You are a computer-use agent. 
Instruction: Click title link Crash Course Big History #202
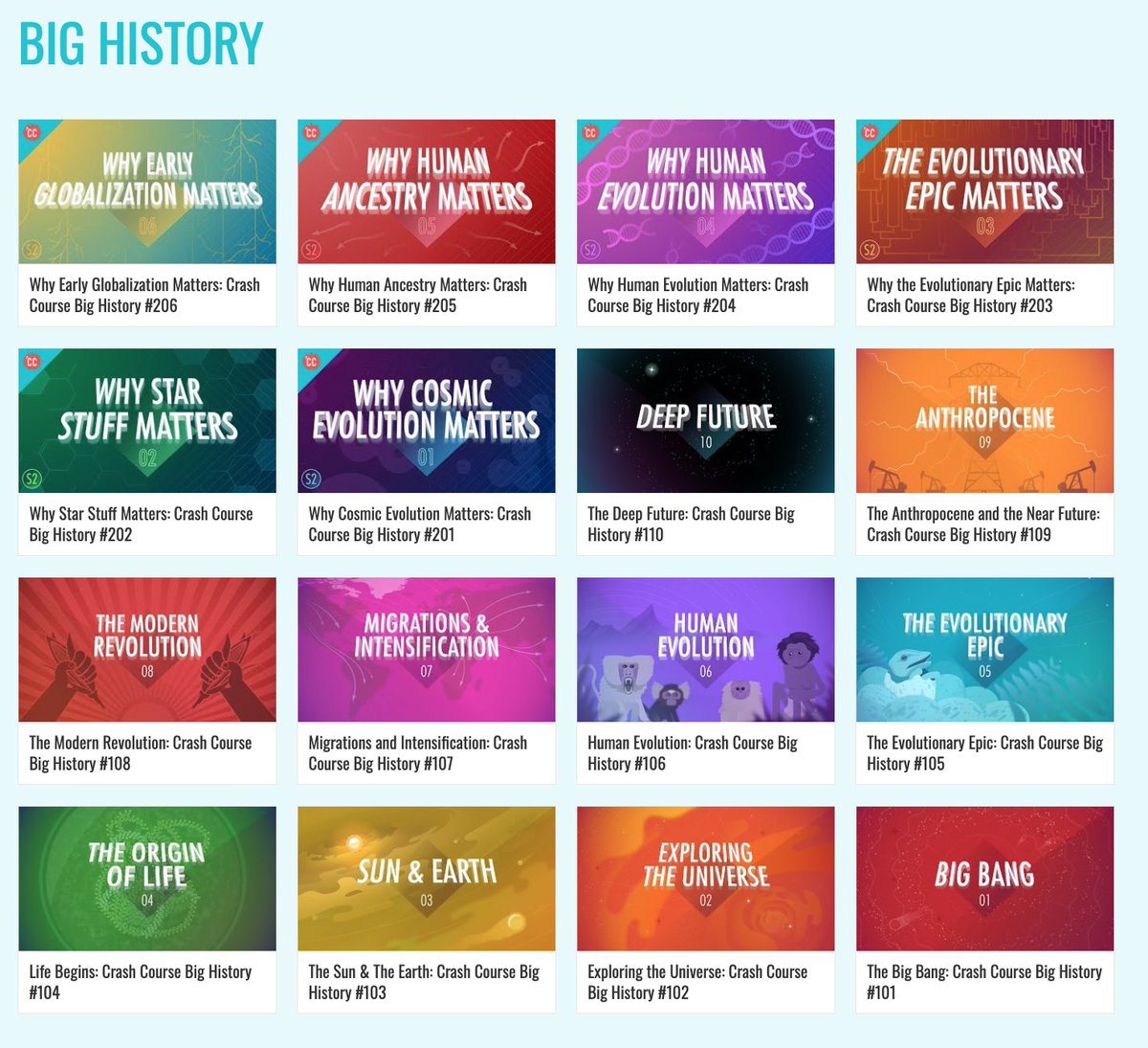click(142, 524)
